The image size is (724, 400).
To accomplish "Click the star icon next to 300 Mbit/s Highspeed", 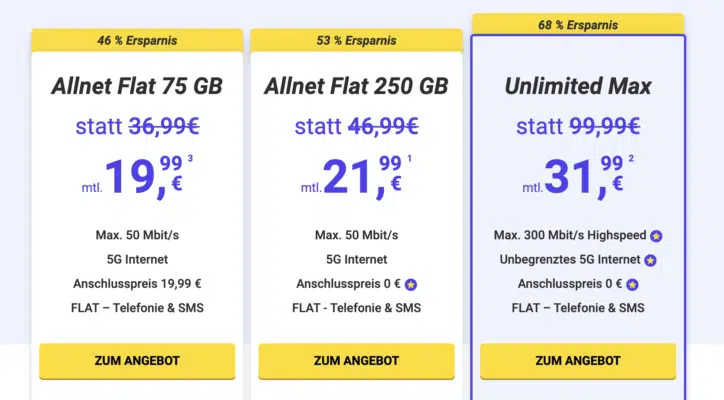I will point(656,236).
